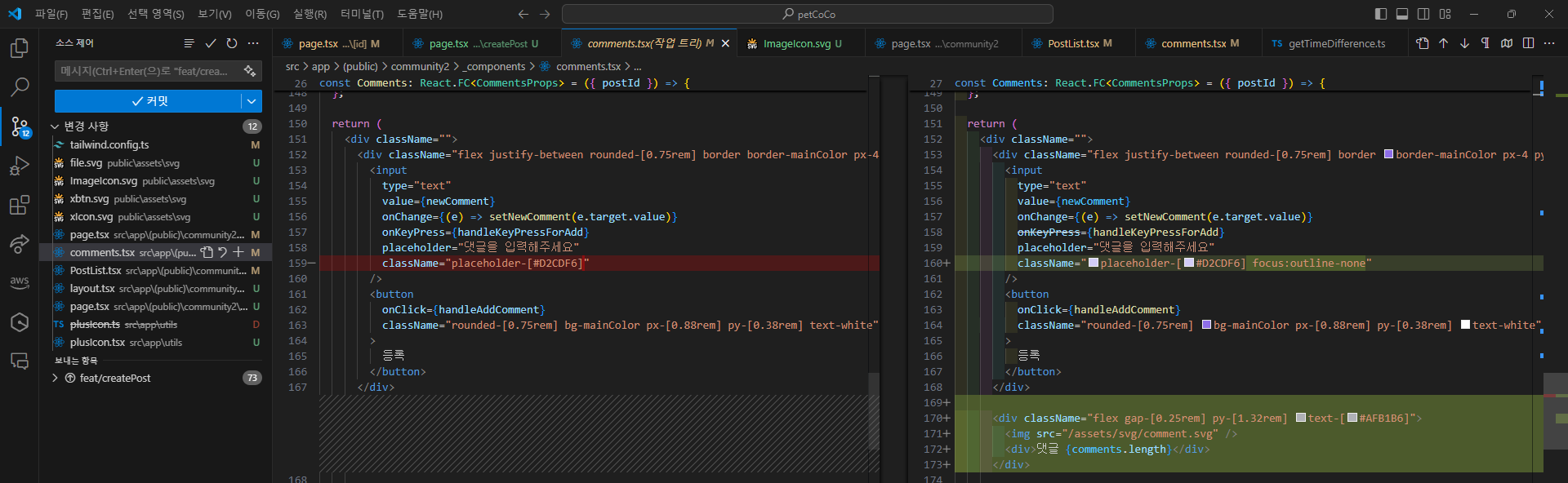Open the Extensions view in the activity bar
1568x483 pixels.
(20, 205)
